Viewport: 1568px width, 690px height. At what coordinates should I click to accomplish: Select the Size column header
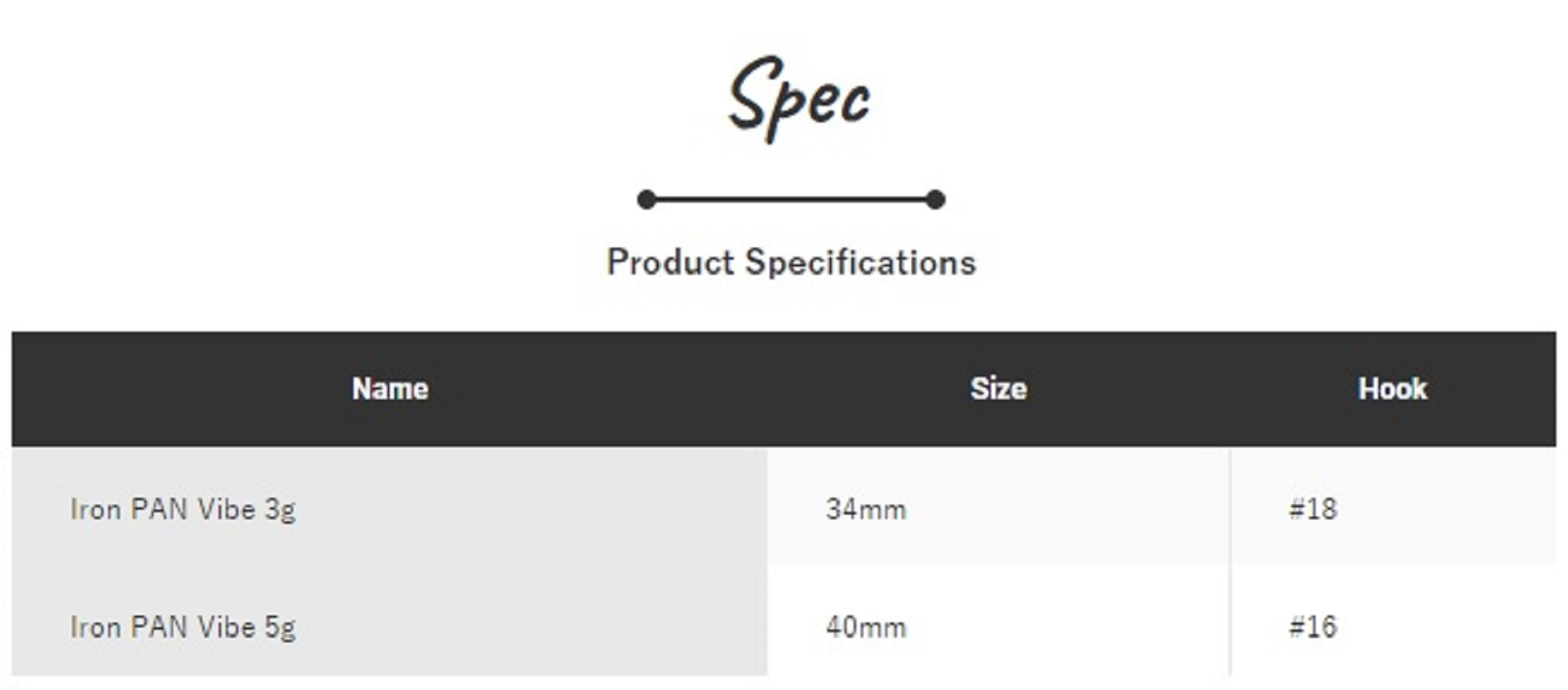[998, 389]
